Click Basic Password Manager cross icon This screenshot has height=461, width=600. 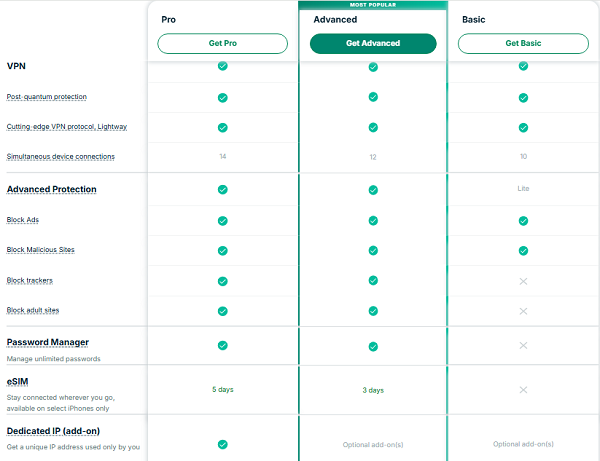click(523, 346)
